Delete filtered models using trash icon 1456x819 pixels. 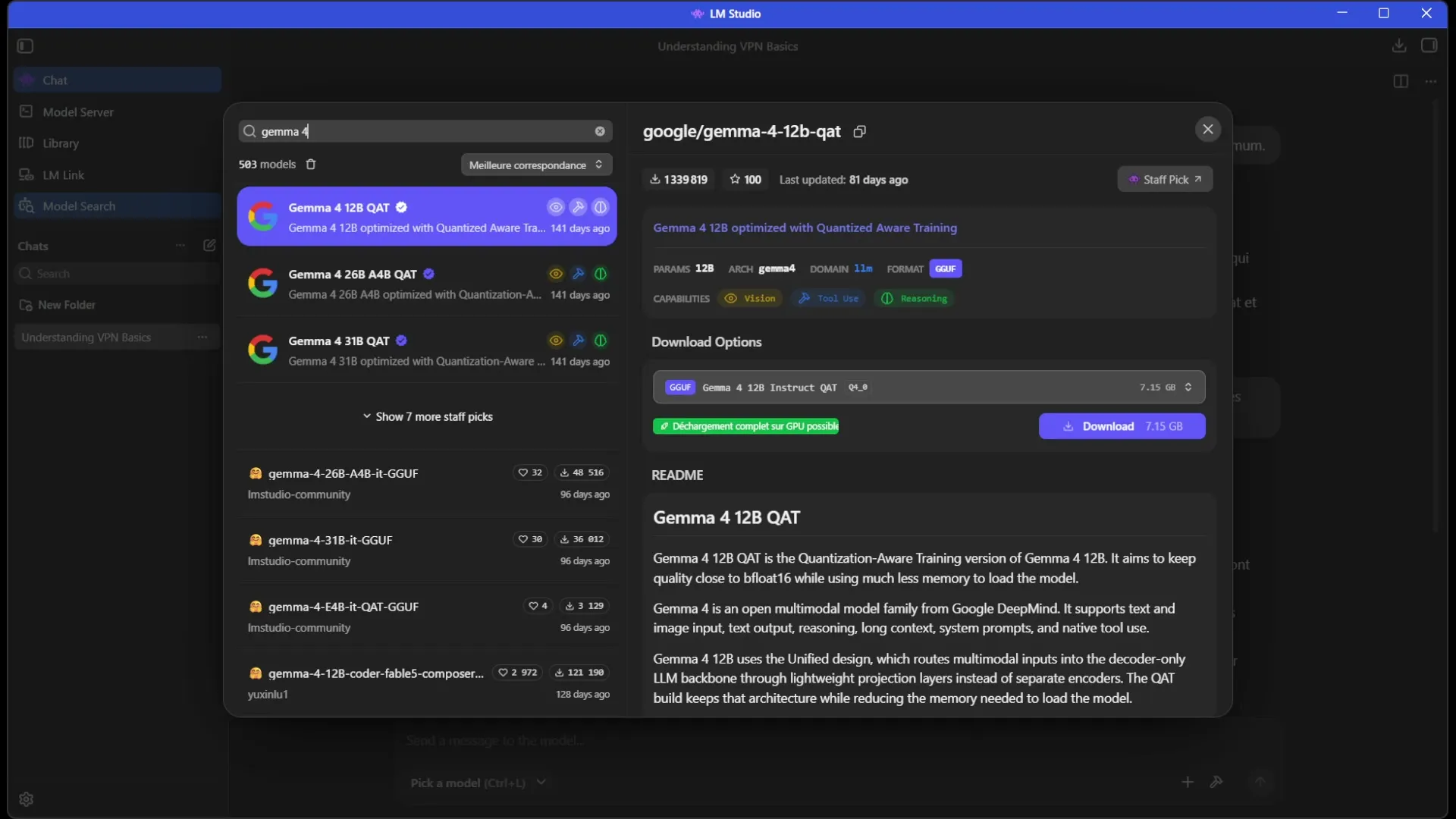(311, 165)
